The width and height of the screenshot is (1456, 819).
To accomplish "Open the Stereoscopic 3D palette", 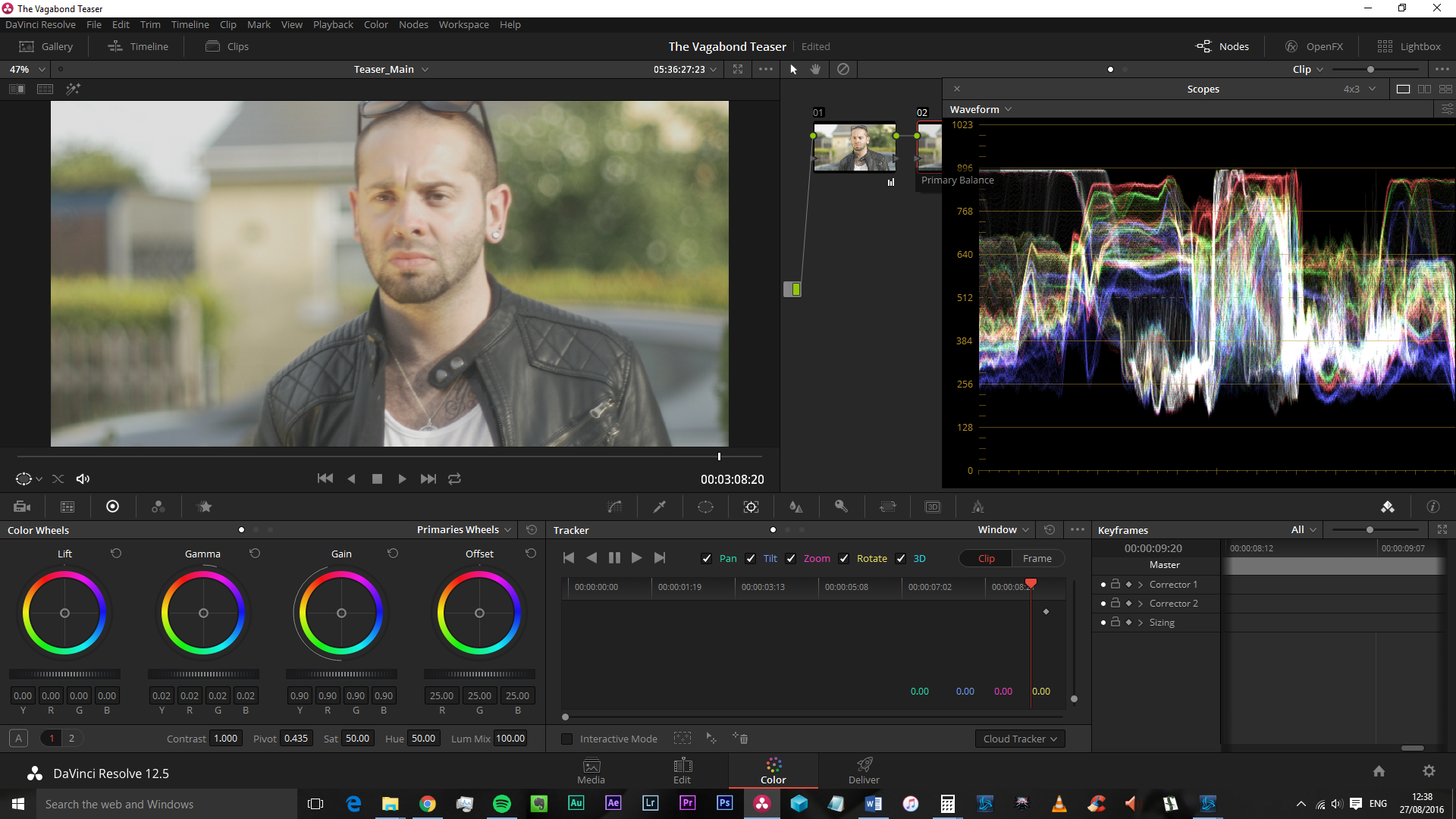I will point(933,506).
